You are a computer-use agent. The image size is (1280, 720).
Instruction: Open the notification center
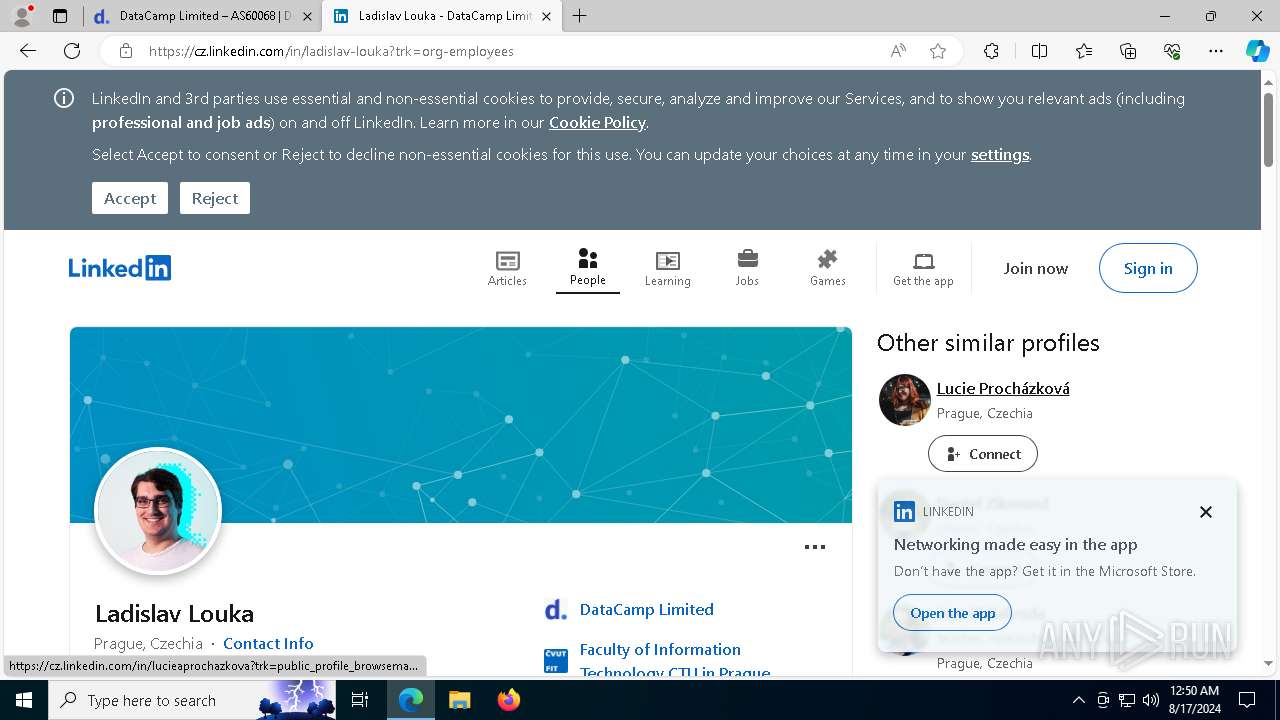point(1247,700)
